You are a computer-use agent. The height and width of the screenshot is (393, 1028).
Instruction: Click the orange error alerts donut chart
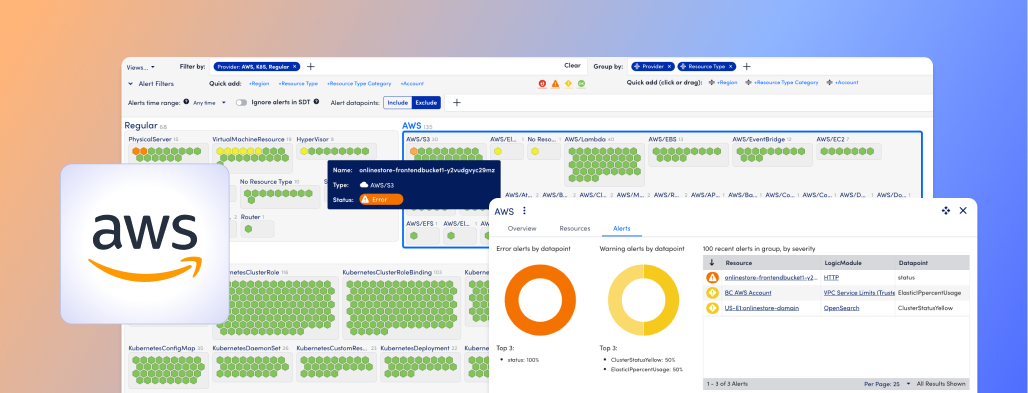pyautogui.click(x=540, y=300)
